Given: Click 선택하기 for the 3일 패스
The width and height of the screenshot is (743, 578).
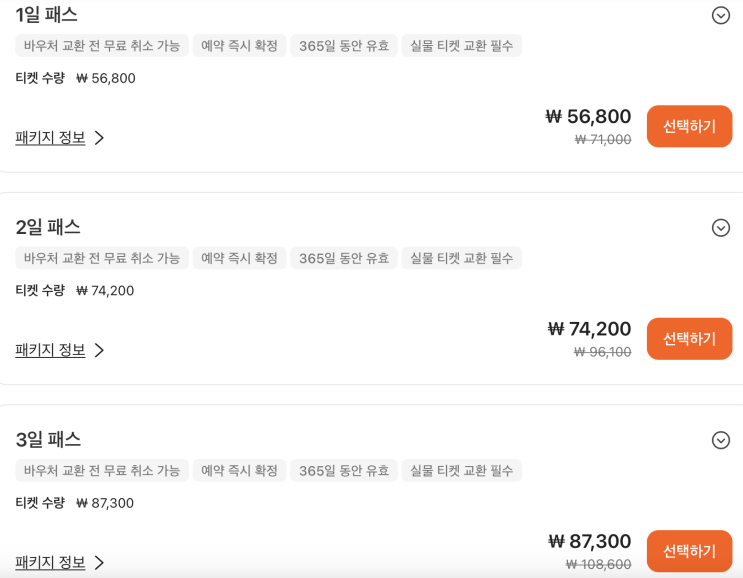Looking at the screenshot, I should point(689,551).
